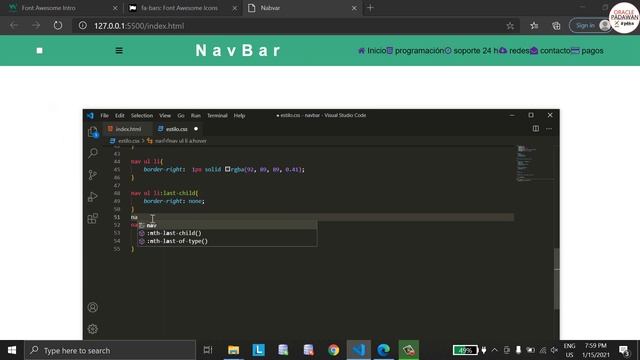The height and width of the screenshot is (360, 640).
Task: Click the programación navbar link
Action: tap(415, 51)
